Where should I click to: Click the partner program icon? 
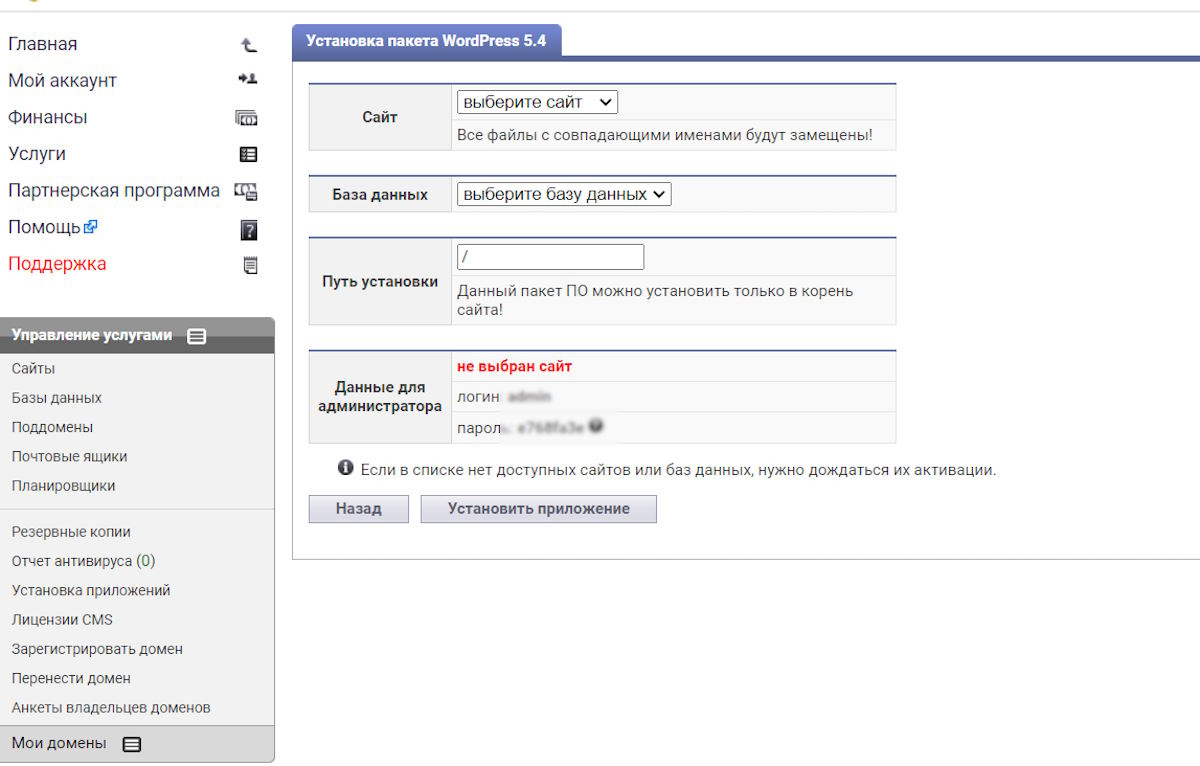click(x=246, y=191)
